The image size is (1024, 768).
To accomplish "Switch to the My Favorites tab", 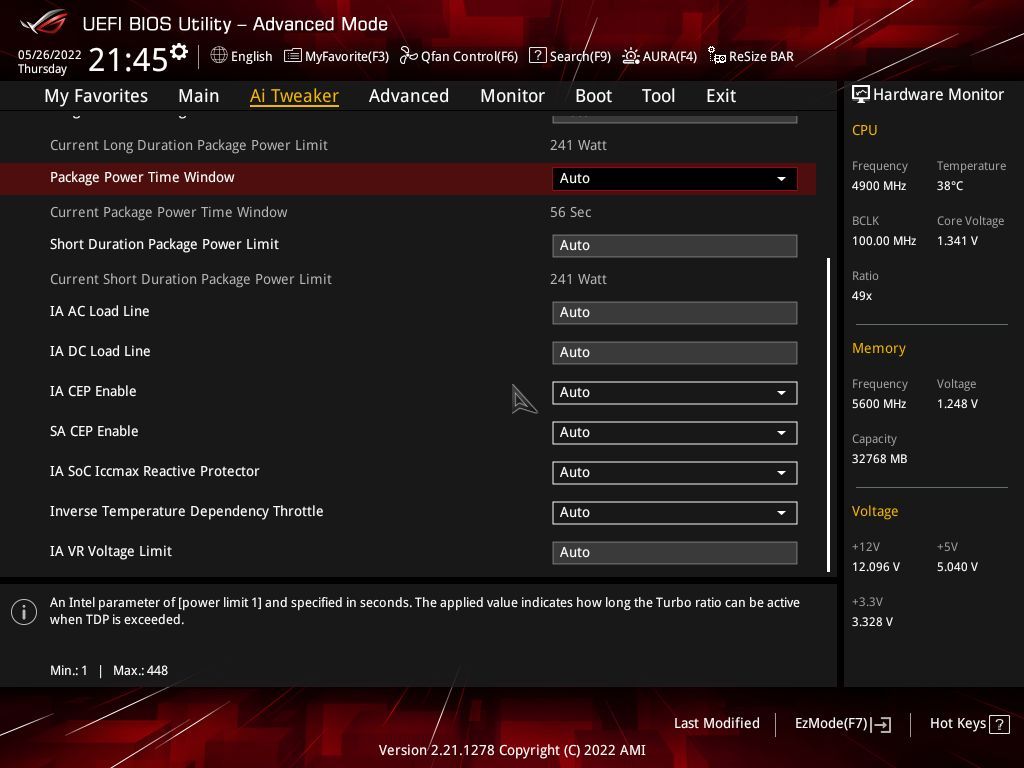I will [x=96, y=96].
